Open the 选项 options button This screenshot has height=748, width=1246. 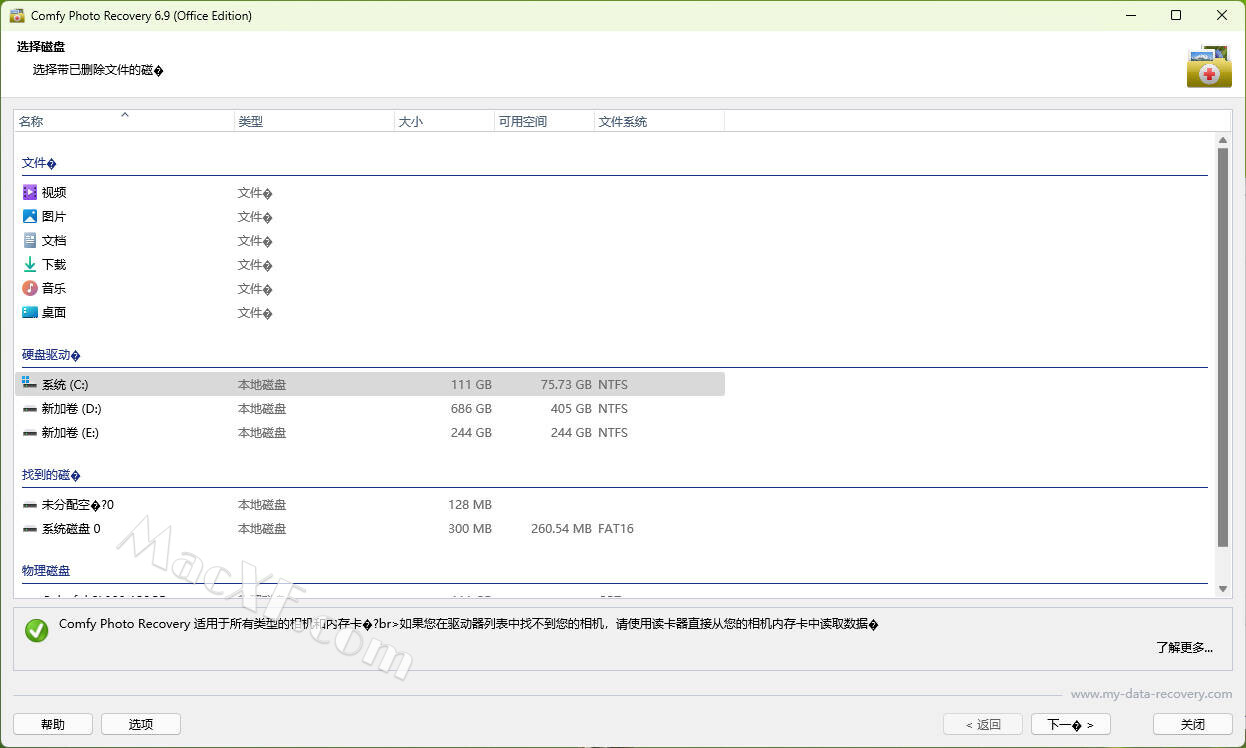coord(141,724)
